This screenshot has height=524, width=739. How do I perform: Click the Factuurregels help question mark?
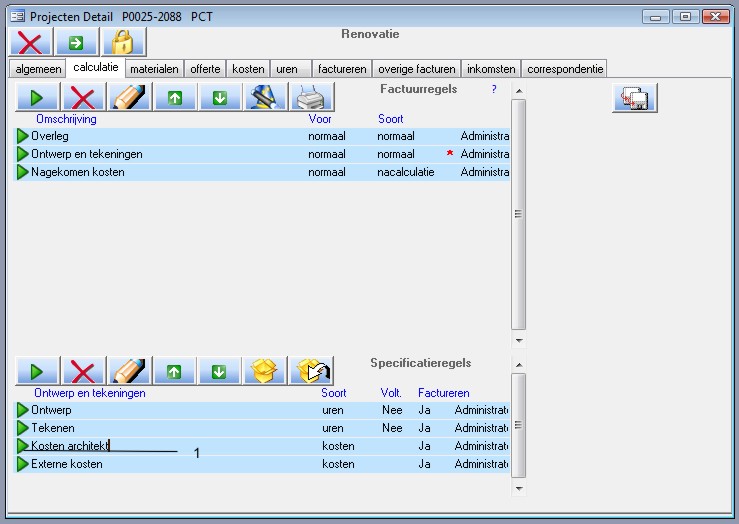tap(494, 89)
